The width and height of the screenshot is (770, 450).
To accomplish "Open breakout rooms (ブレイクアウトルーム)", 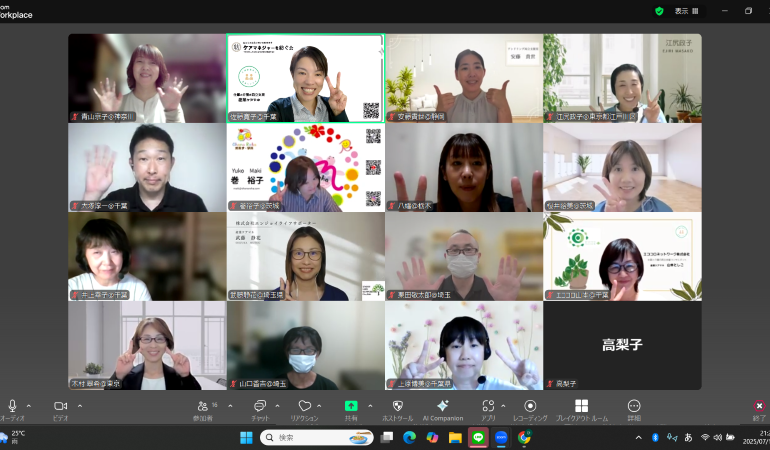I will [x=581, y=406].
